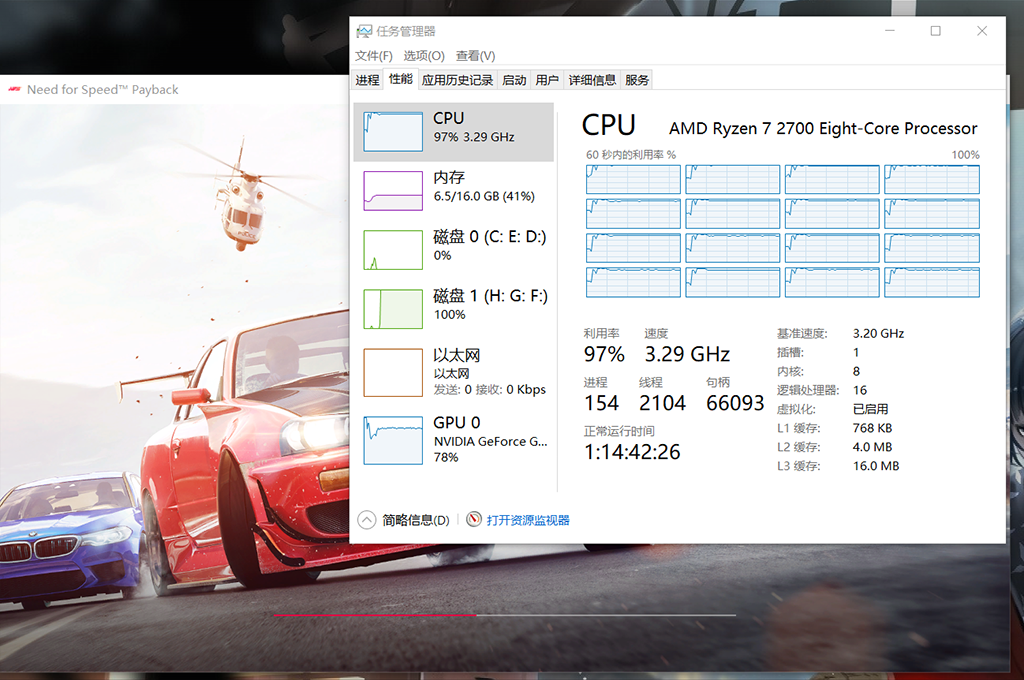Screen dimensions: 1024x680
Task: Switch to the 进程 tab
Action: 368,80
